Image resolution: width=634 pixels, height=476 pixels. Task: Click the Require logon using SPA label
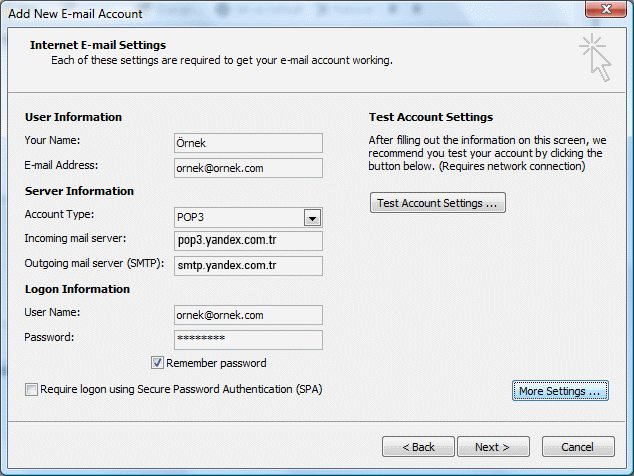pos(181,389)
